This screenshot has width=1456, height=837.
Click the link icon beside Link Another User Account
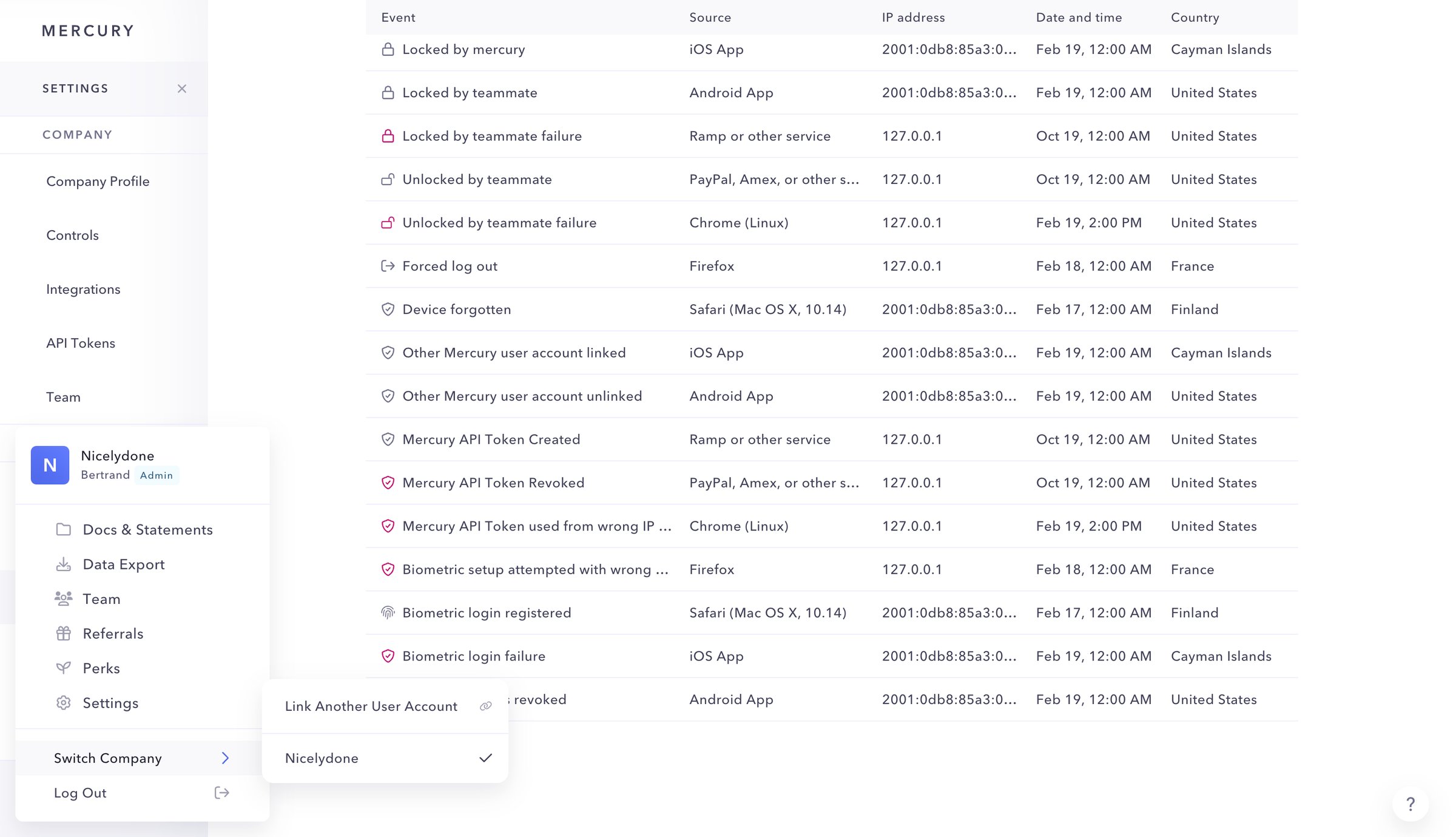[x=485, y=706]
